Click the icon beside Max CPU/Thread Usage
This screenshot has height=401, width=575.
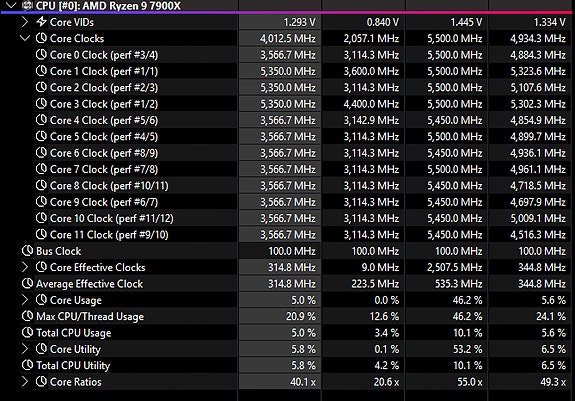tap(28, 316)
